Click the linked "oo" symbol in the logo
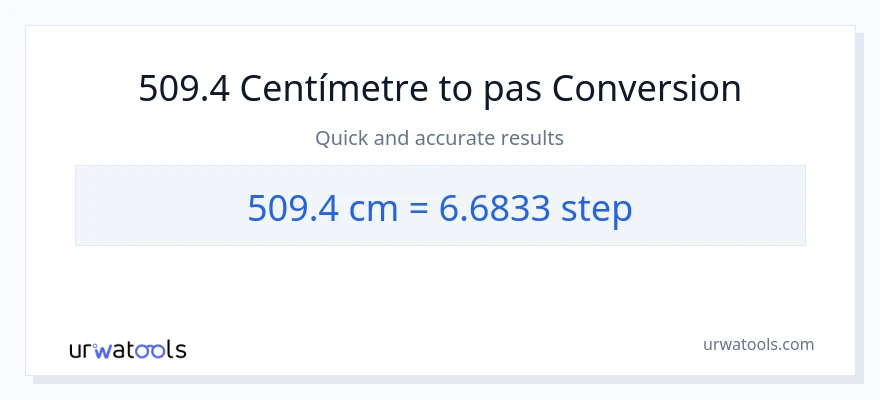 (x=151, y=349)
